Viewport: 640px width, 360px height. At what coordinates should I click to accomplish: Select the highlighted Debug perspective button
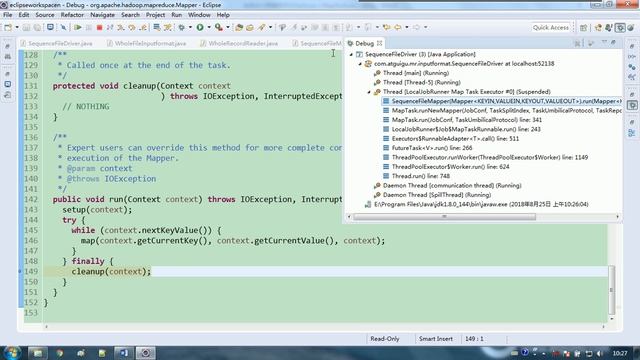pos(620,27)
